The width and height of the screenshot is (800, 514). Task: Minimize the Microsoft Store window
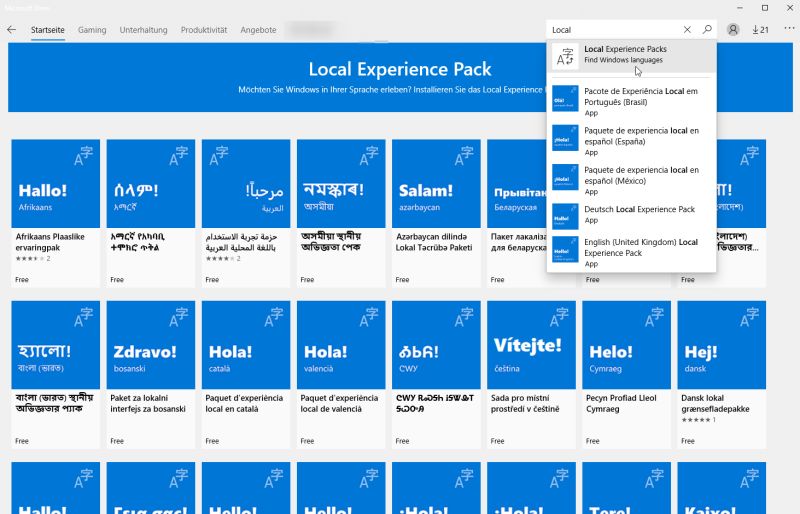tap(740, 8)
